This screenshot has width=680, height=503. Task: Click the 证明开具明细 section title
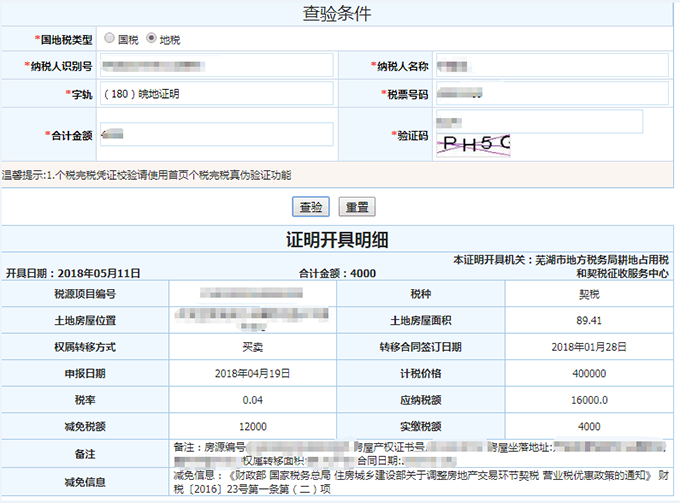coord(338,240)
